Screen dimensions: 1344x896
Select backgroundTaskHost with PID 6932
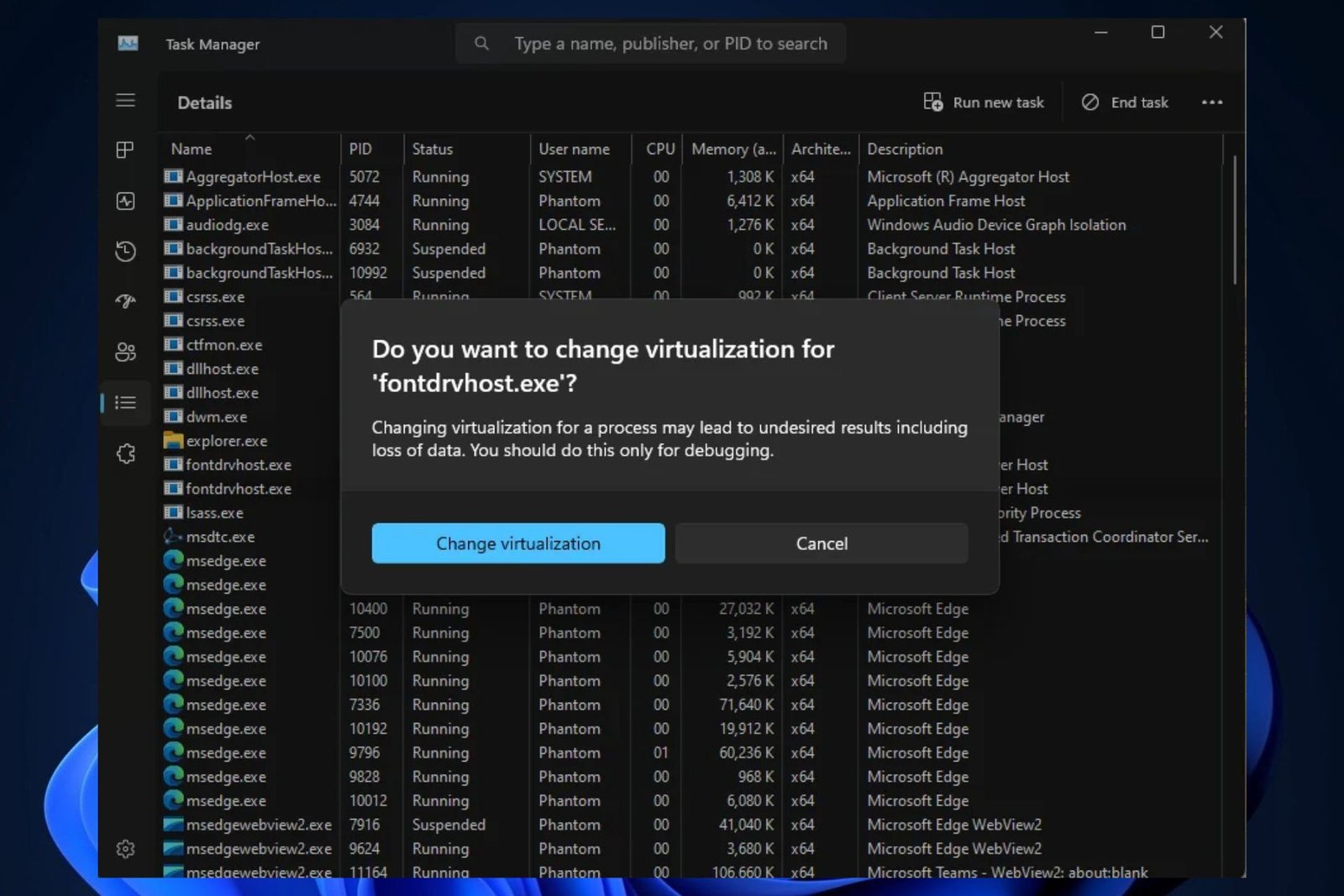click(690, 249)
